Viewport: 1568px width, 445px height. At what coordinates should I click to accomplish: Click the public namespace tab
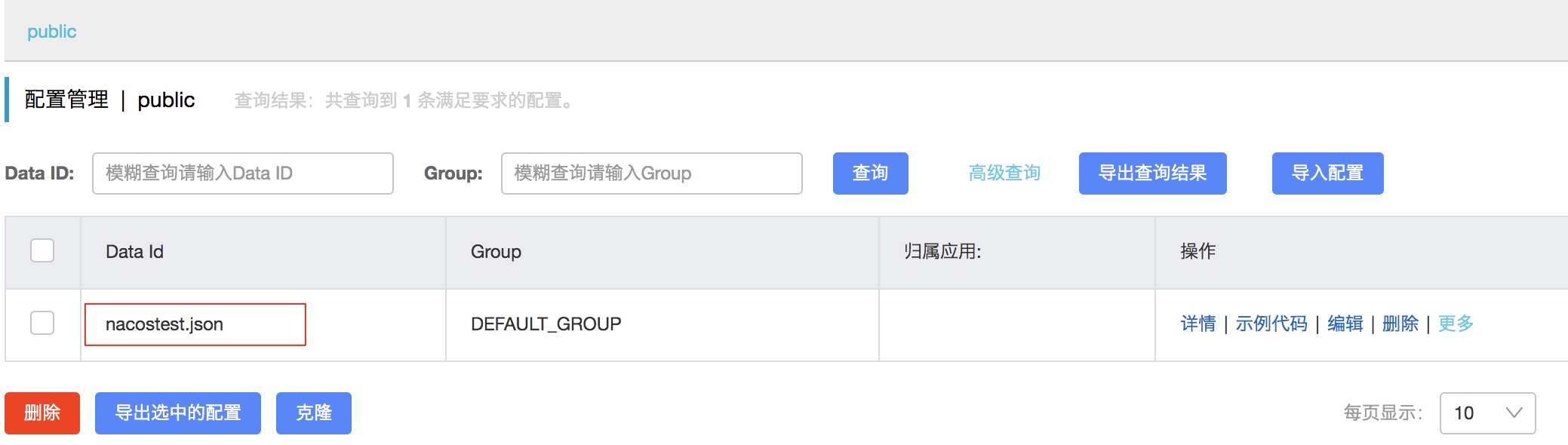[51, 32]
